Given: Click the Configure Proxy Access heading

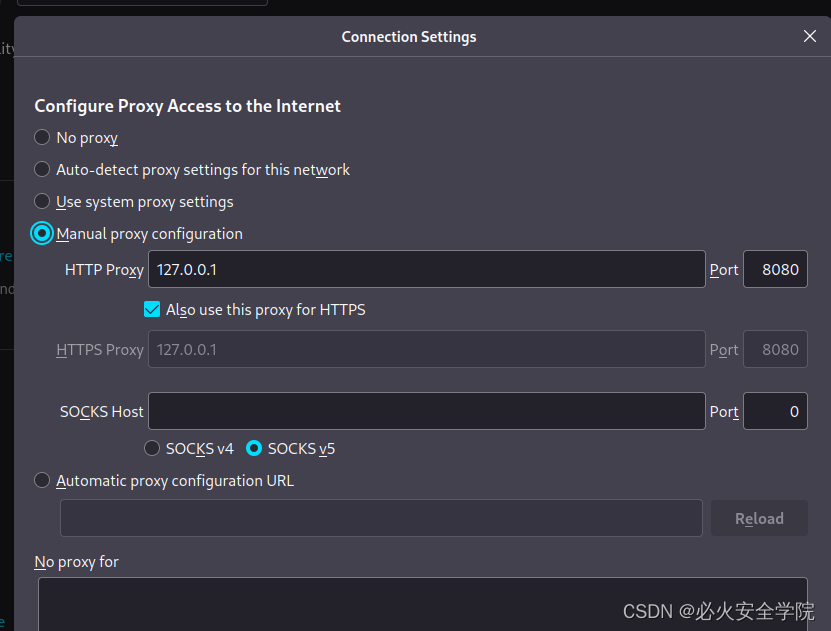Looking at the screenshot, I should [188, 106].
